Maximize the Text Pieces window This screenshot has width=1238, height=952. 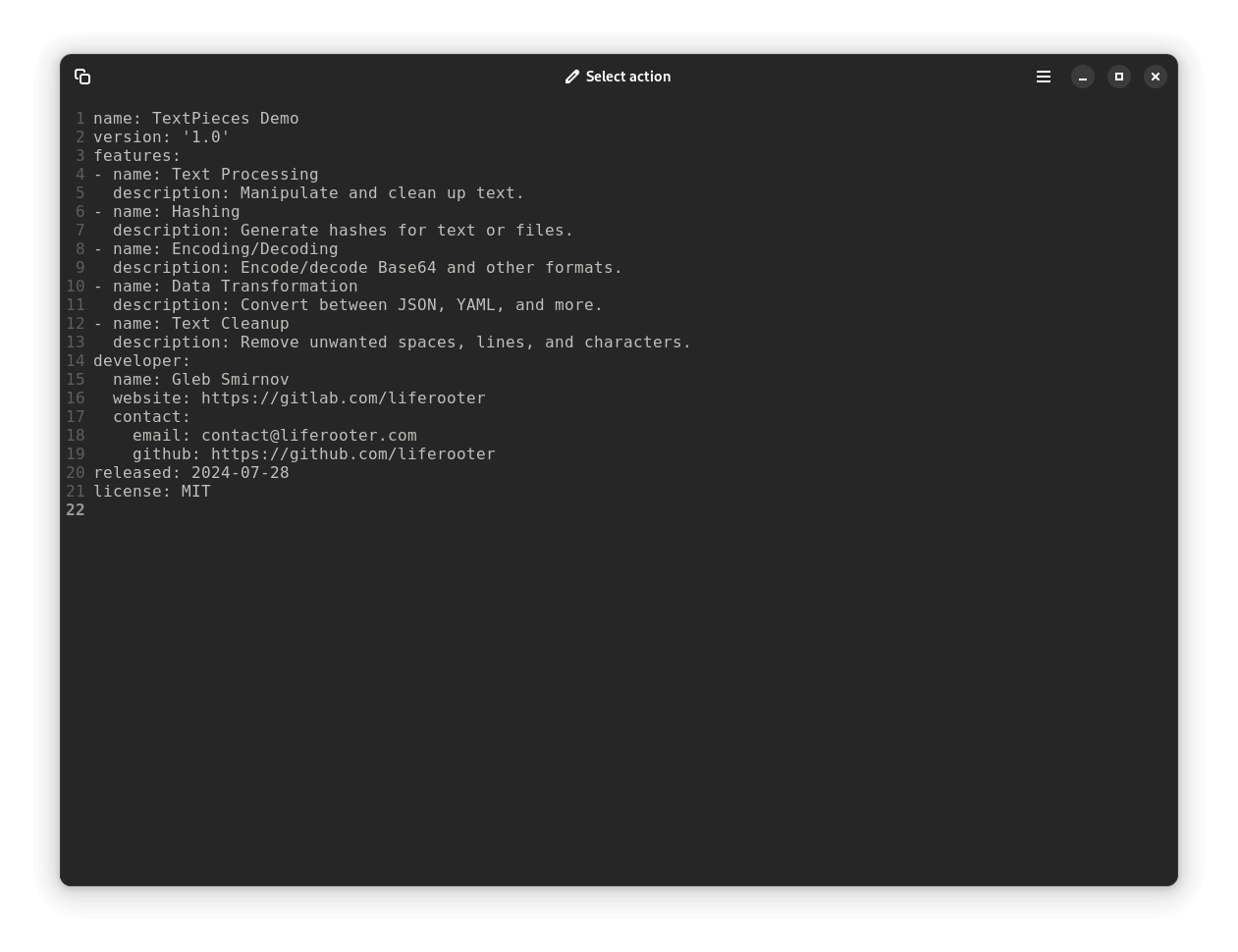[1119, 77]
